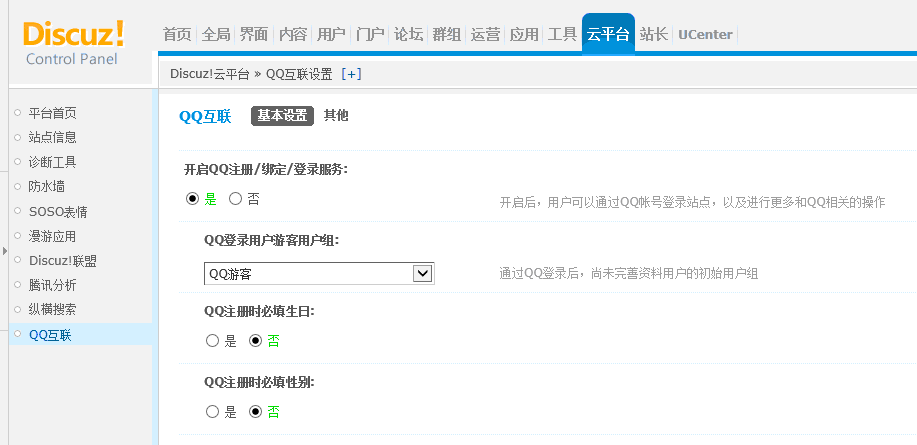Select 否 for 开启QQ注册/绑定/登录服务
Image resolution: width=917 pixels, height=445 pixels.
click(235, 199)
